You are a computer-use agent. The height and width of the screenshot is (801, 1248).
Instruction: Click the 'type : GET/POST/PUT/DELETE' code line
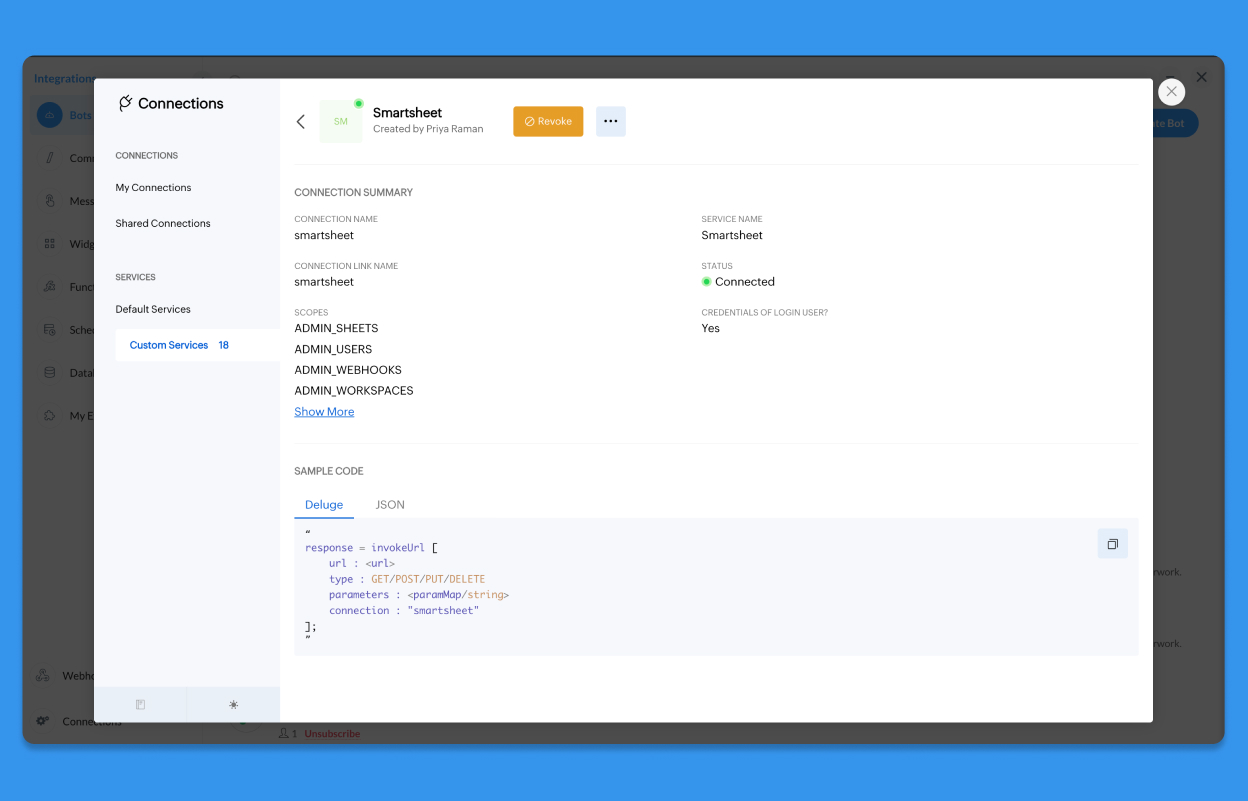pyautogui.click(x=407, y=580)
